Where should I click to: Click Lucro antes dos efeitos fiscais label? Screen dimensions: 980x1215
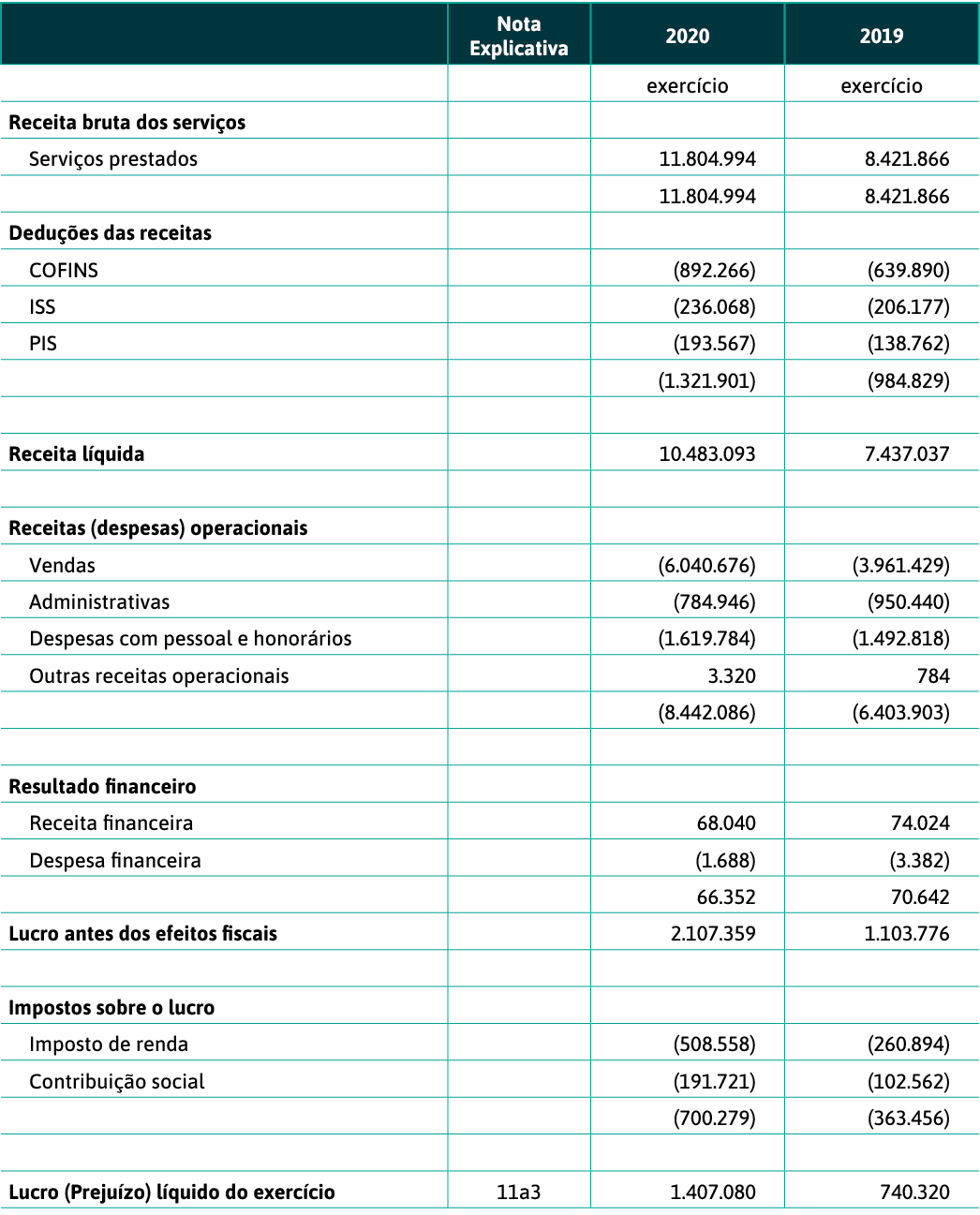tap(143, 934)
